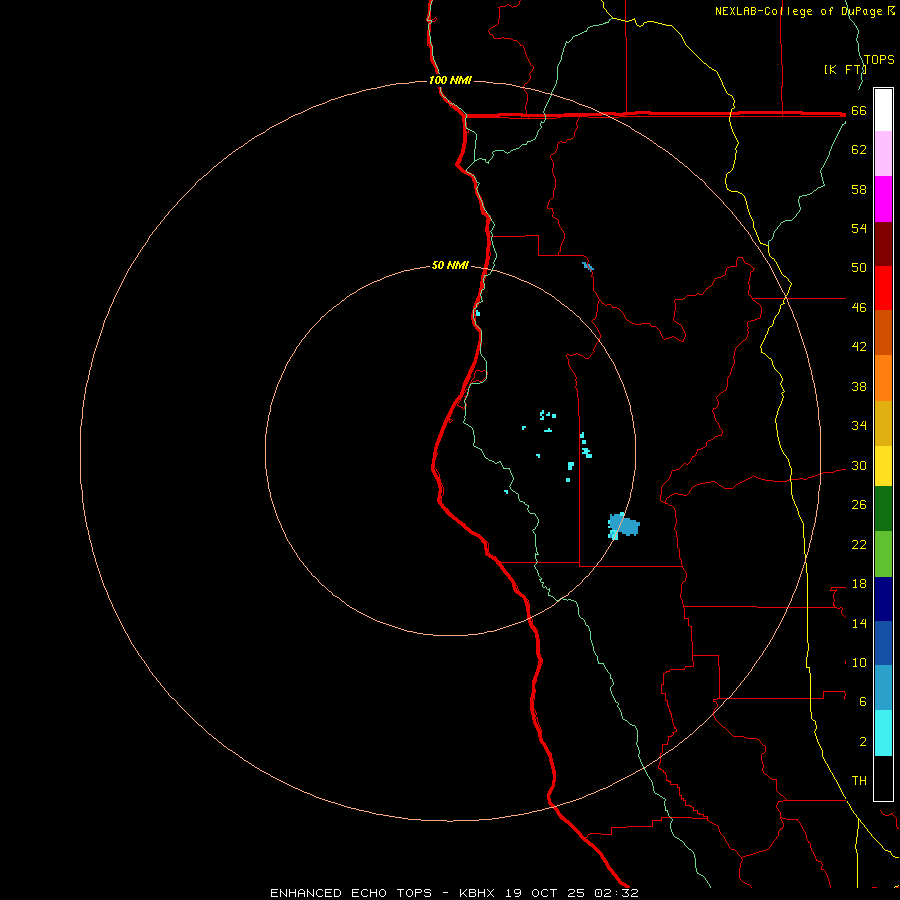900x900 pixels.
Task: Click the legend value 50
Action: pos(859,267)
